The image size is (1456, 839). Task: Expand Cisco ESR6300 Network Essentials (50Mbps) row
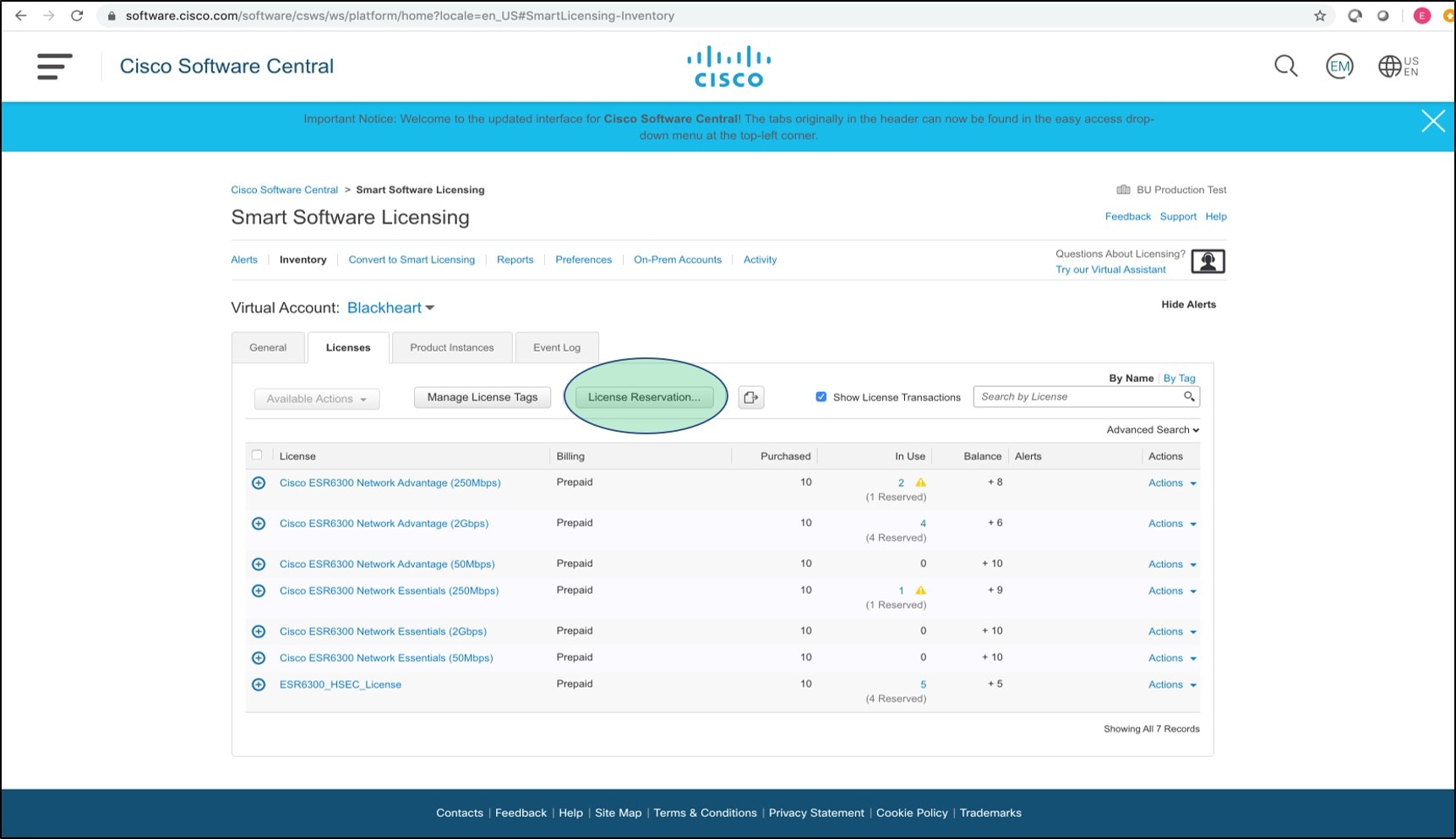(259, 657)
